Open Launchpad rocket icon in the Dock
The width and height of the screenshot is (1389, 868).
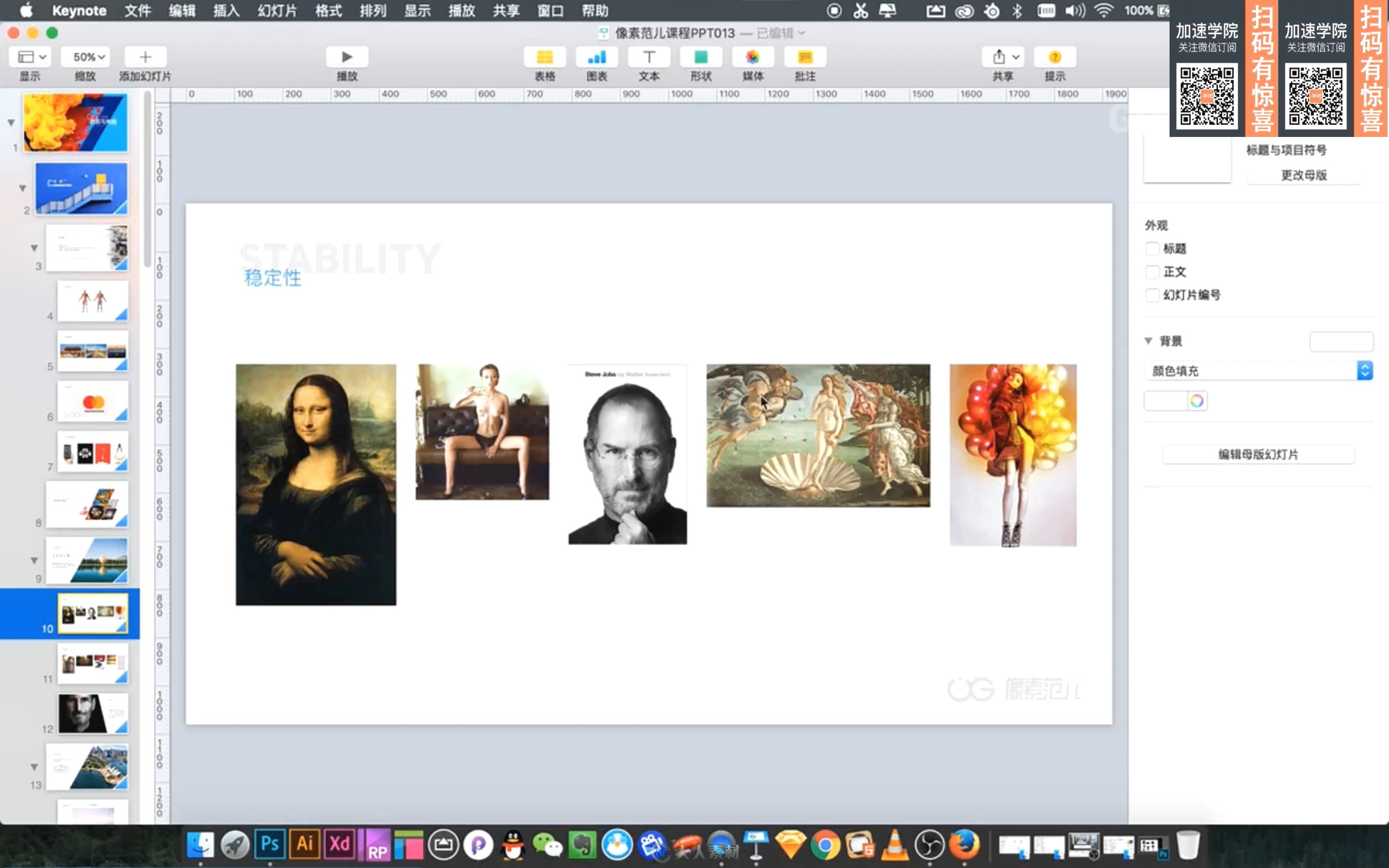click(x=235, y=845)
